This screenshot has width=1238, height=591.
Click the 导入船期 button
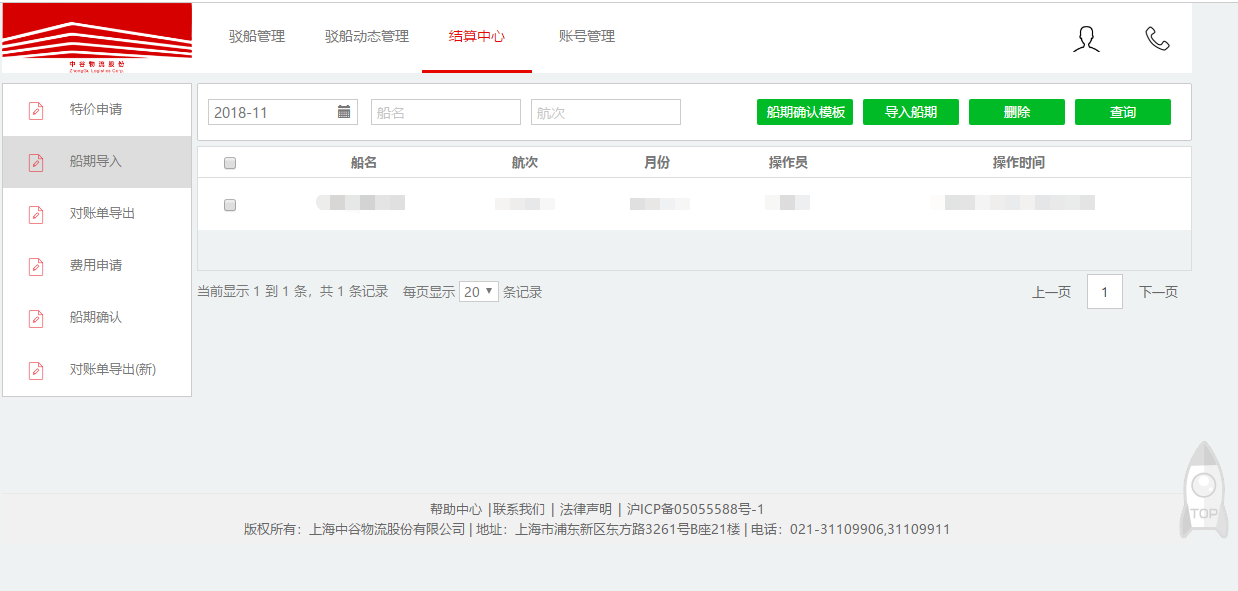911,112
